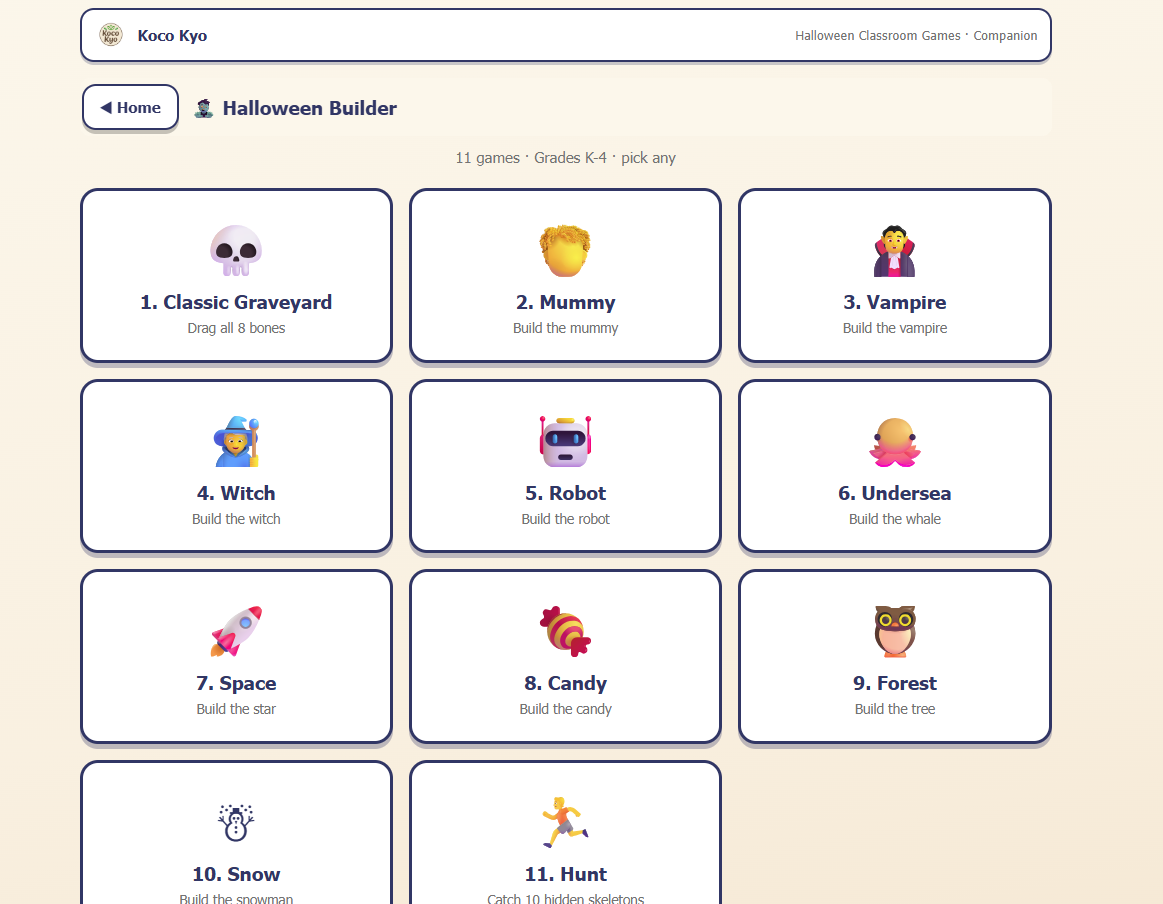Click 'Drag all 8 bones' subtitle
This screenshot has width=1163, height=904.
[236, 328]
